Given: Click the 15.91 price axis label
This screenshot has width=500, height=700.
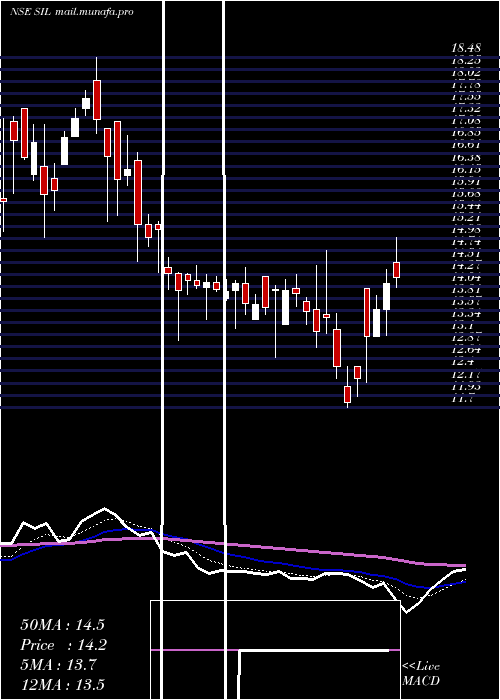Looking at the screenshot, I should tap(466, 182).
